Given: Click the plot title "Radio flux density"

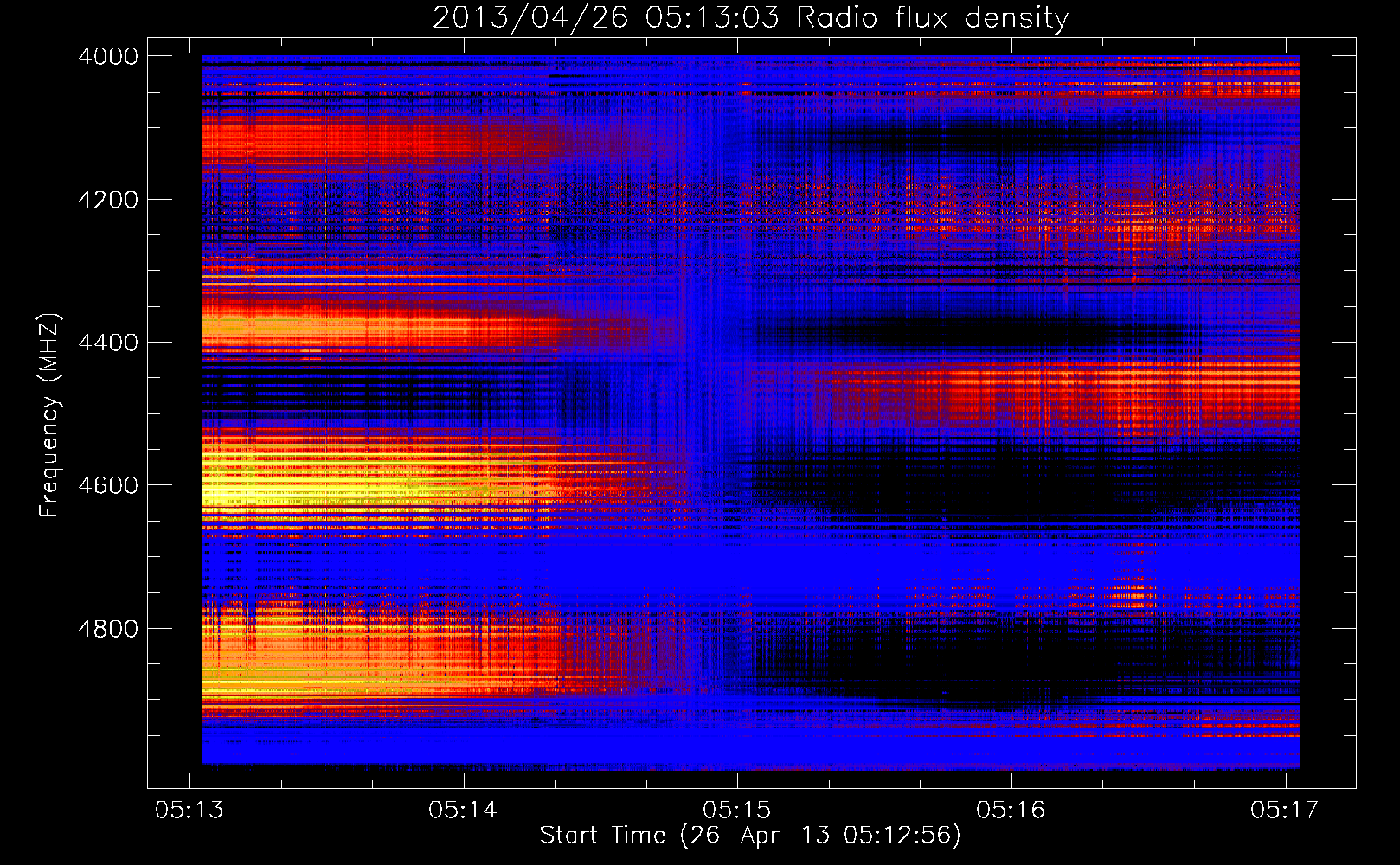Looking at the screenshot, I should (933, 19).
